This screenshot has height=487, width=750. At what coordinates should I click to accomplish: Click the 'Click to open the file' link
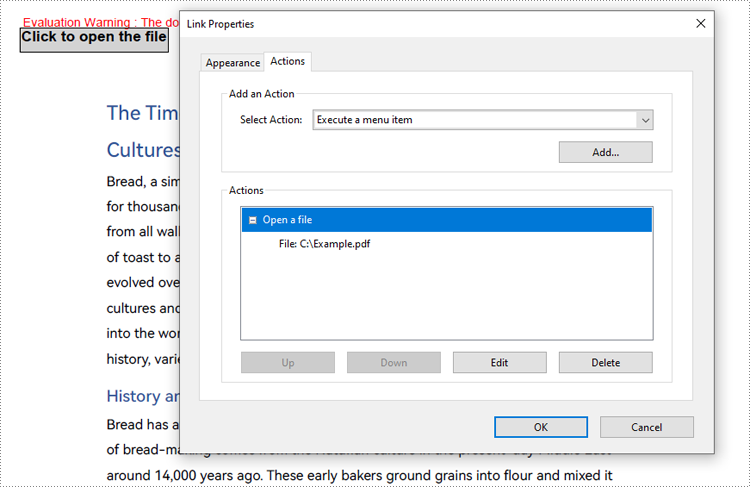tap(94, 40)
